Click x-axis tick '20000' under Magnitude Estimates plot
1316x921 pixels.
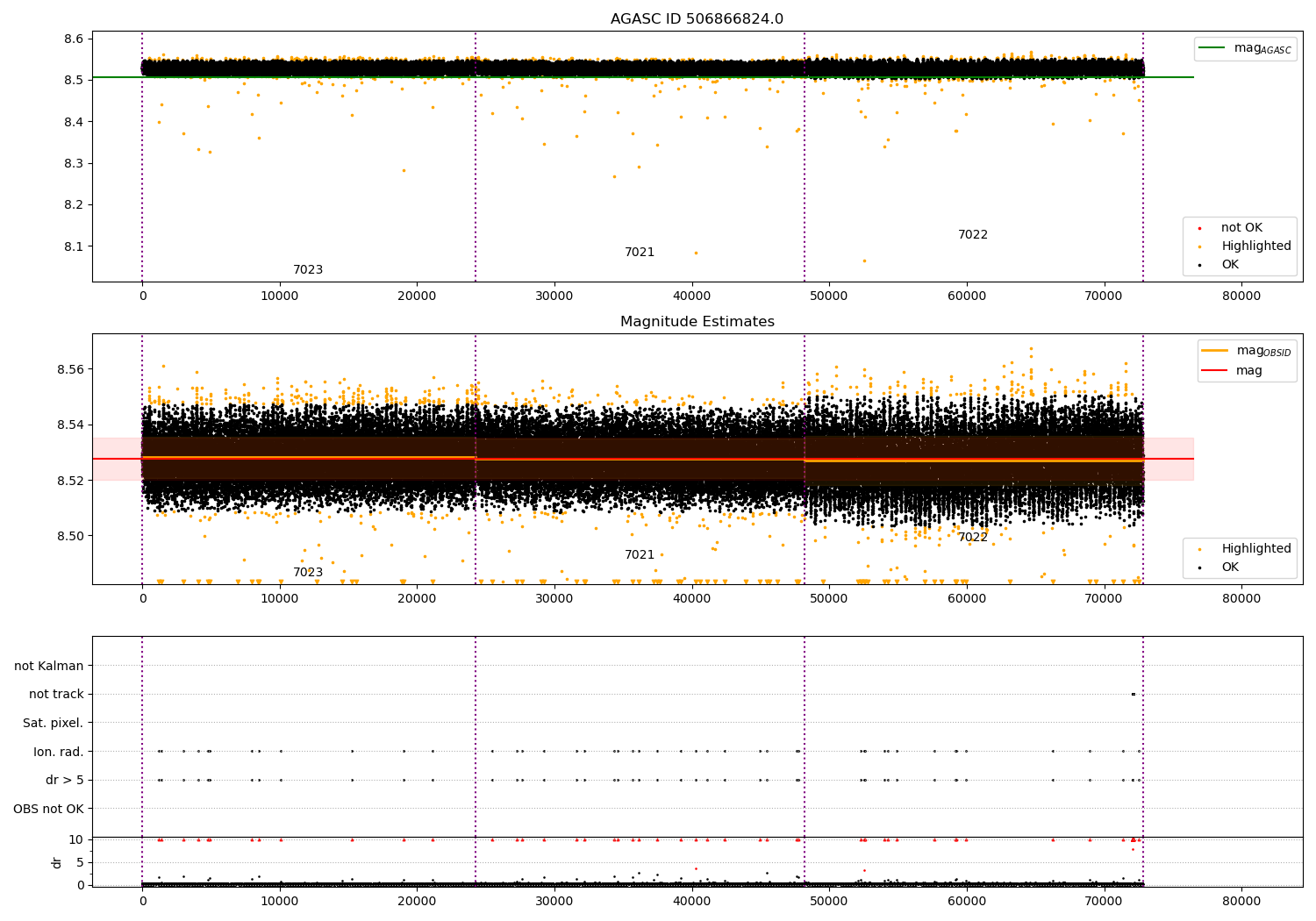tap(417, 599)
